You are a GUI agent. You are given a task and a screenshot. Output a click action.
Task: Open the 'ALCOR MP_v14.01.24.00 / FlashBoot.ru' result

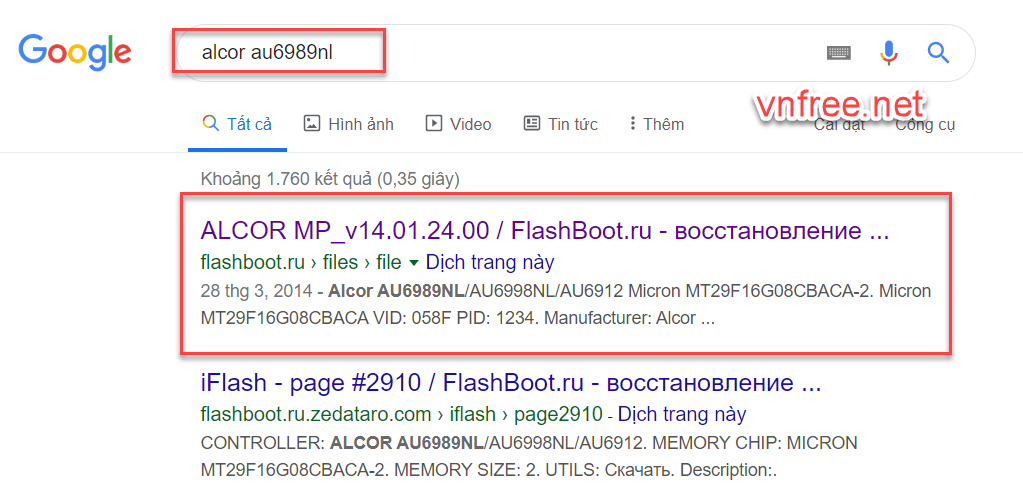coord(544,231)
